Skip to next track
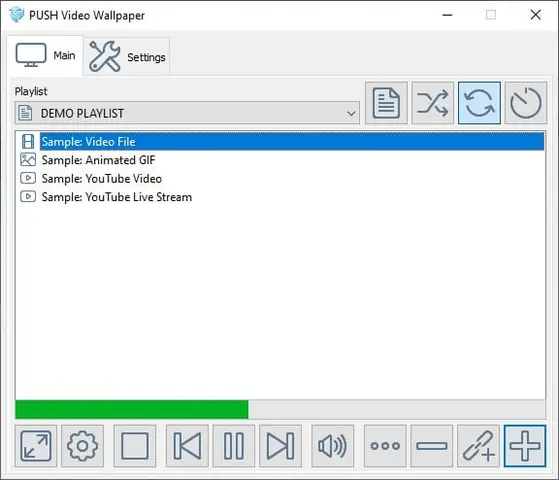 (x=281, y=446)
